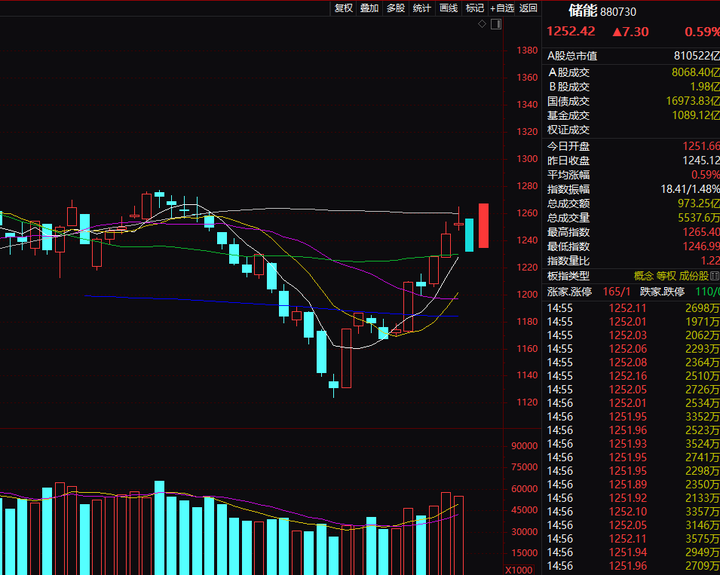Select the 储能 index name title
The height and width of the screenshot is (575, 720).
tap(582, 11)
